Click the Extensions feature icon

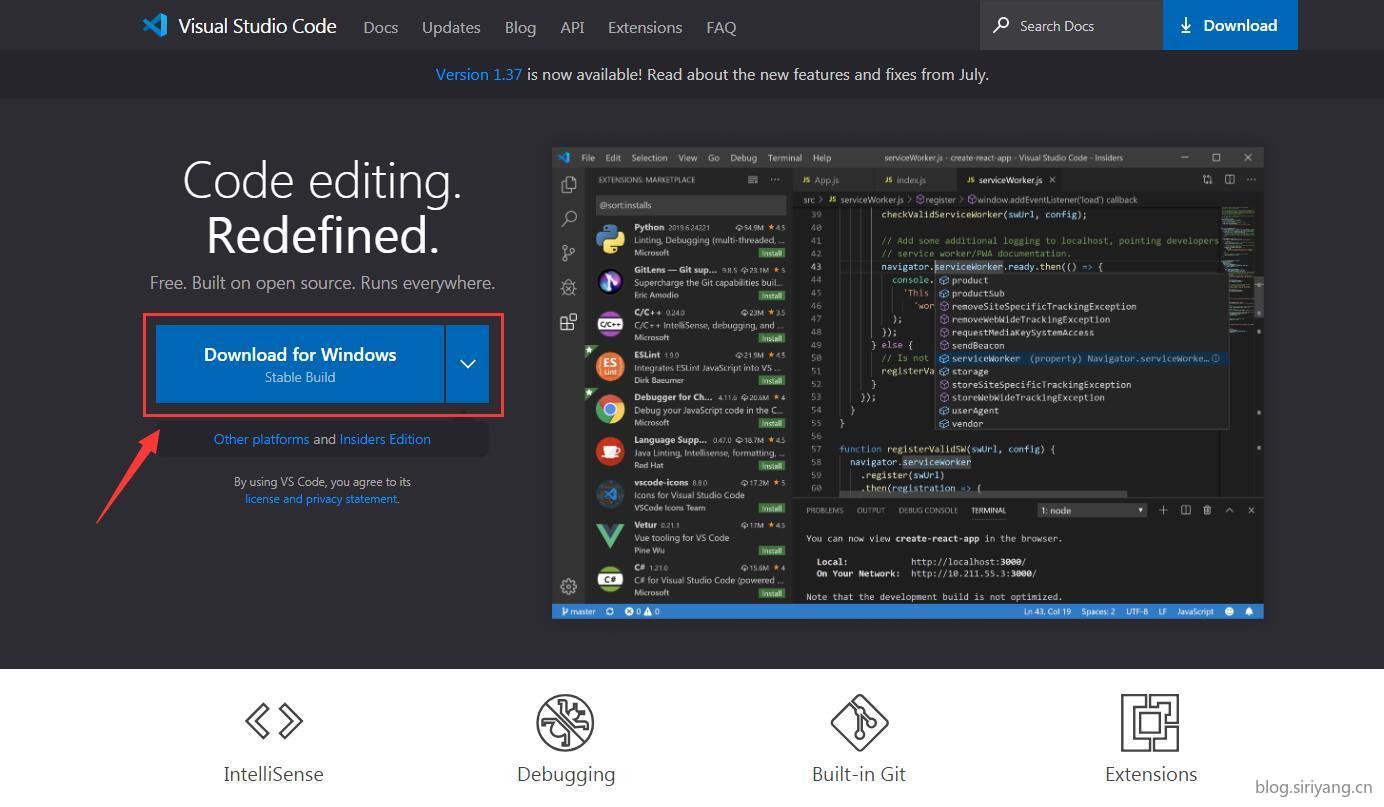pyautogui.click(x=1150, y=722)
